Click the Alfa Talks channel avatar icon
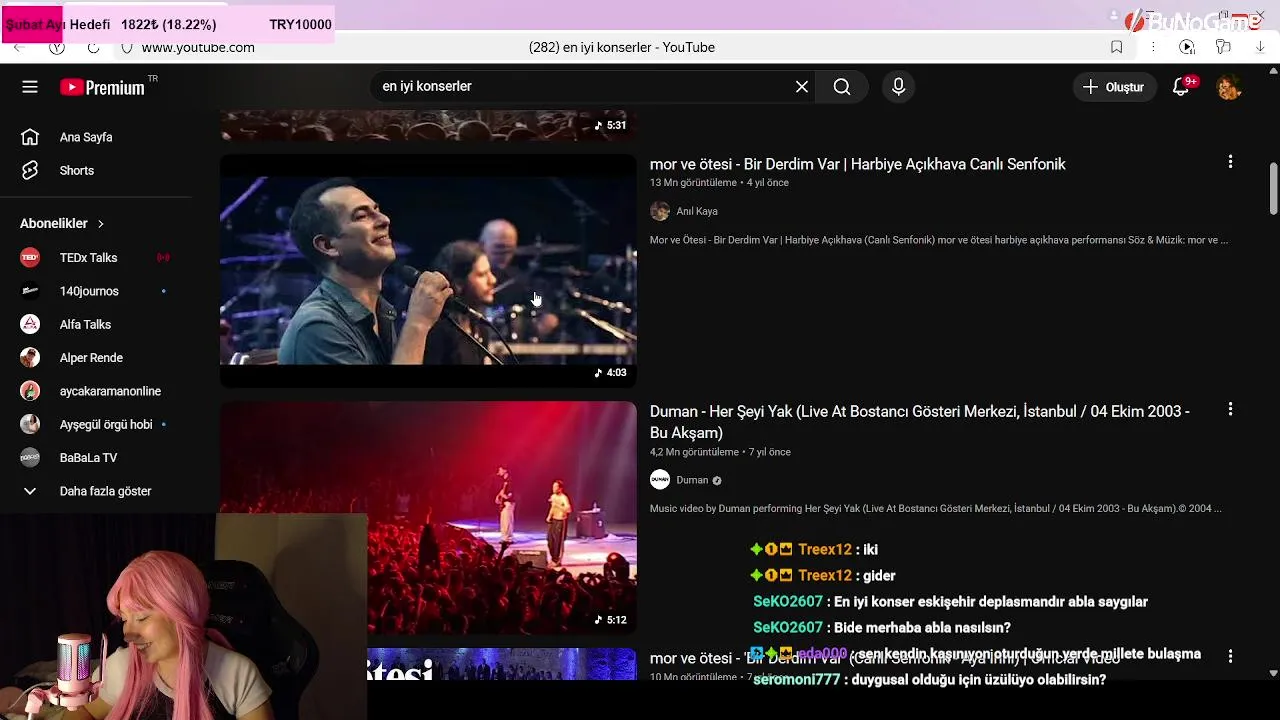1280x720 pixels. (x=30, y=325)
